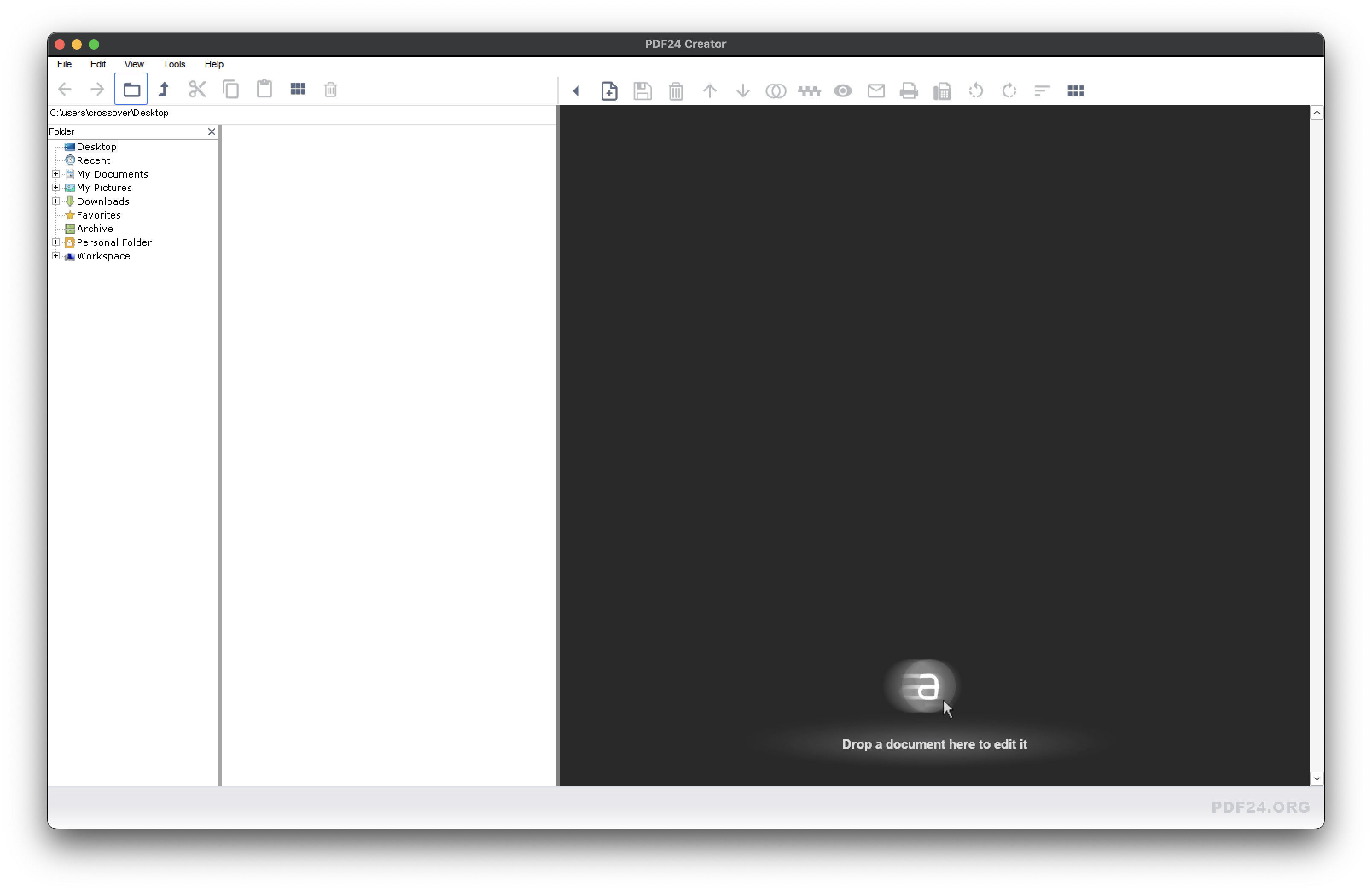Select the merge documents icon
The width and height of the screenshot is (1372, 892).
click(x=775, y=90)
